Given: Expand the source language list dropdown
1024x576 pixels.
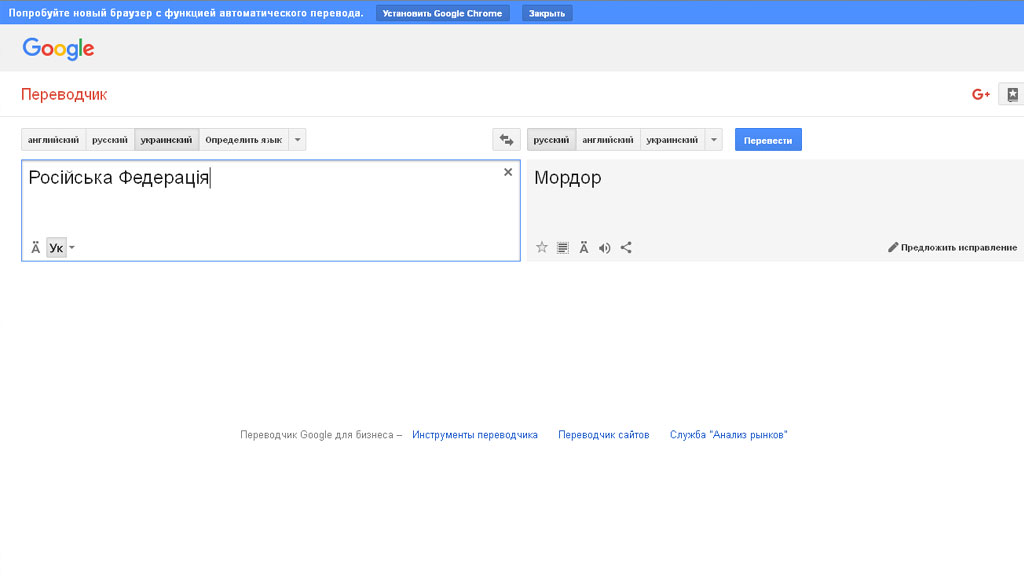Looking at the screenshot, I should pos(298,140).
